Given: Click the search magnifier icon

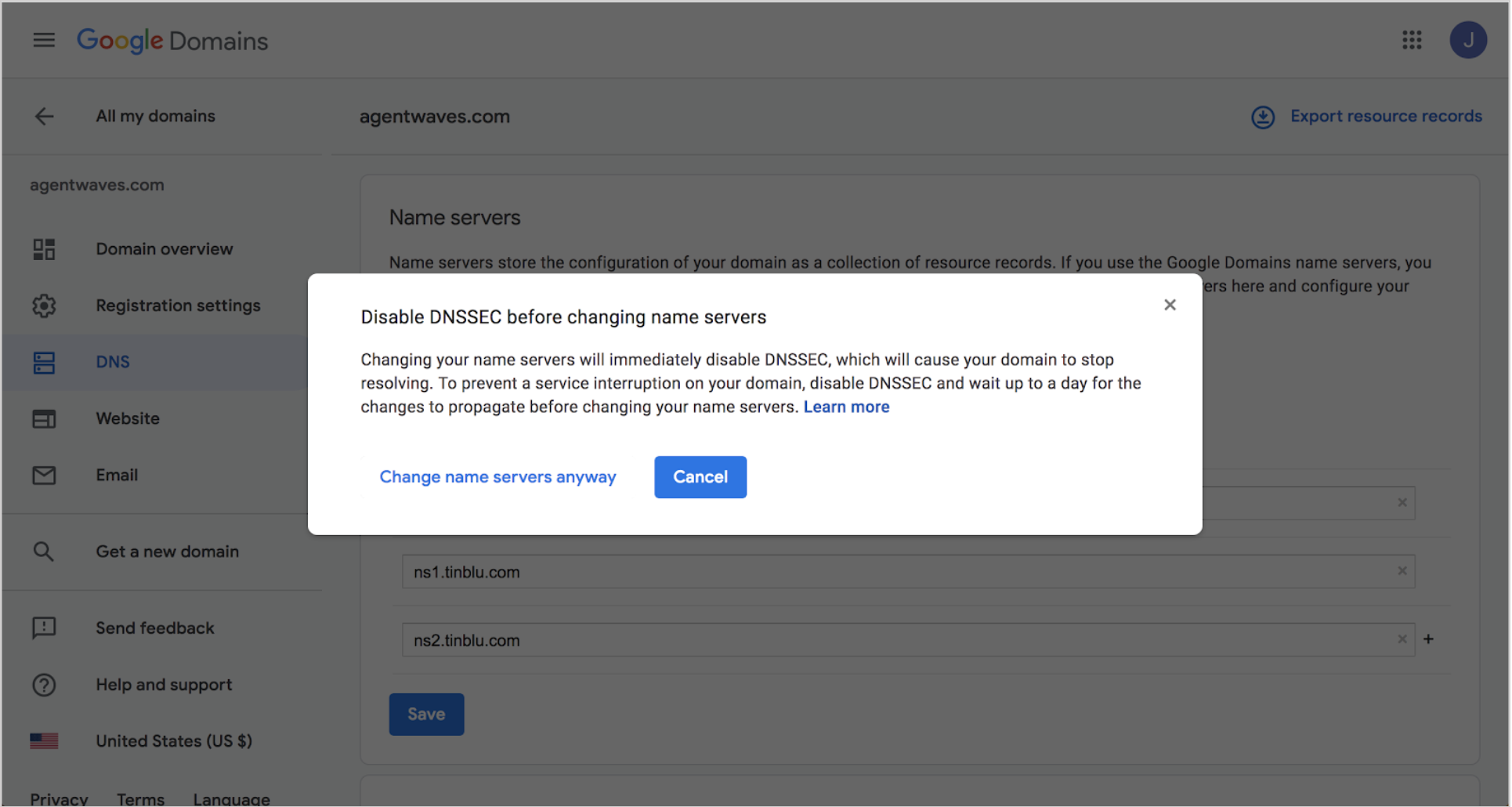Looking at the screenshot, I should pos(44,552).
